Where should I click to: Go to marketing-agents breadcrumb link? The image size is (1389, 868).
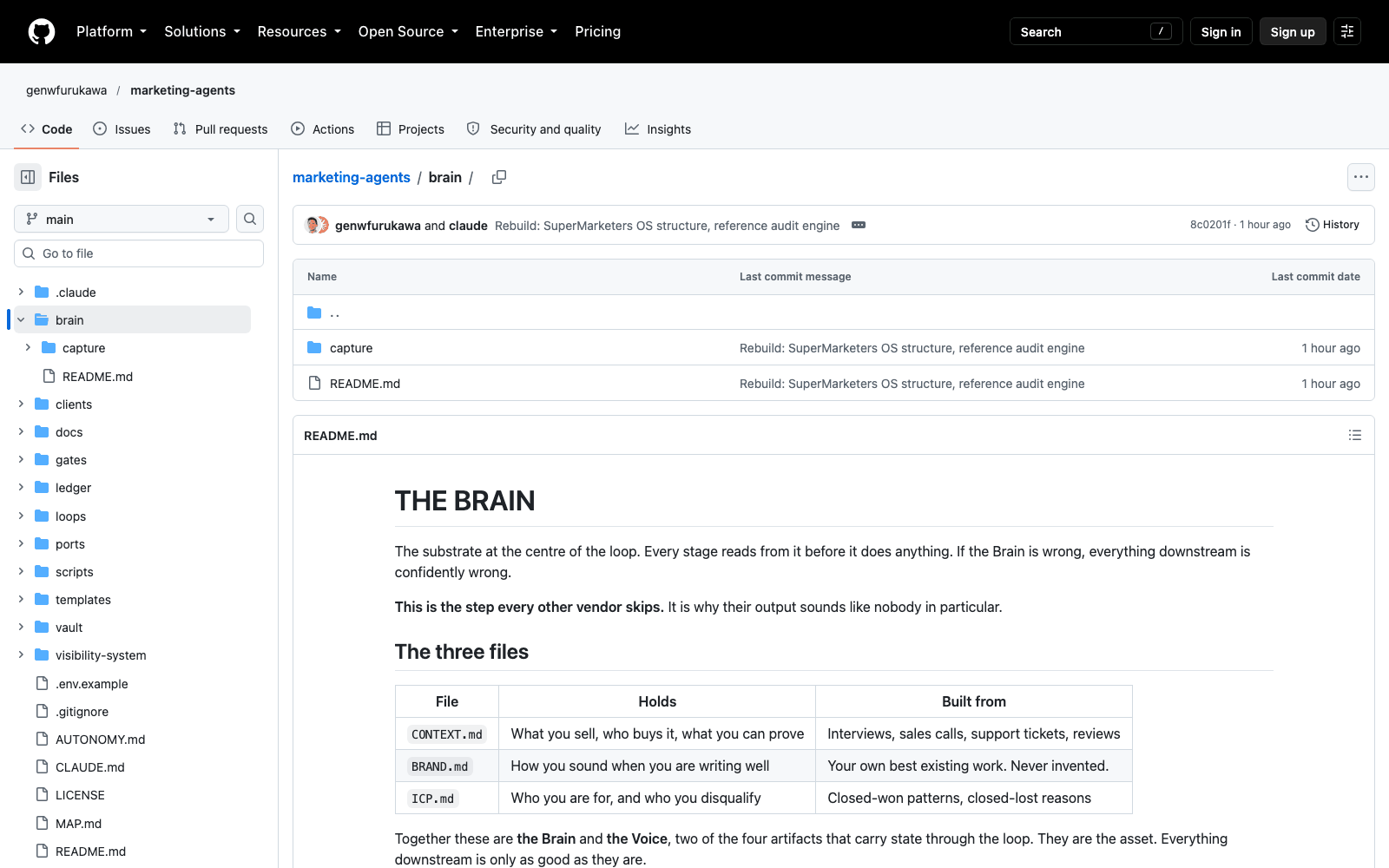tap(352, 177)
